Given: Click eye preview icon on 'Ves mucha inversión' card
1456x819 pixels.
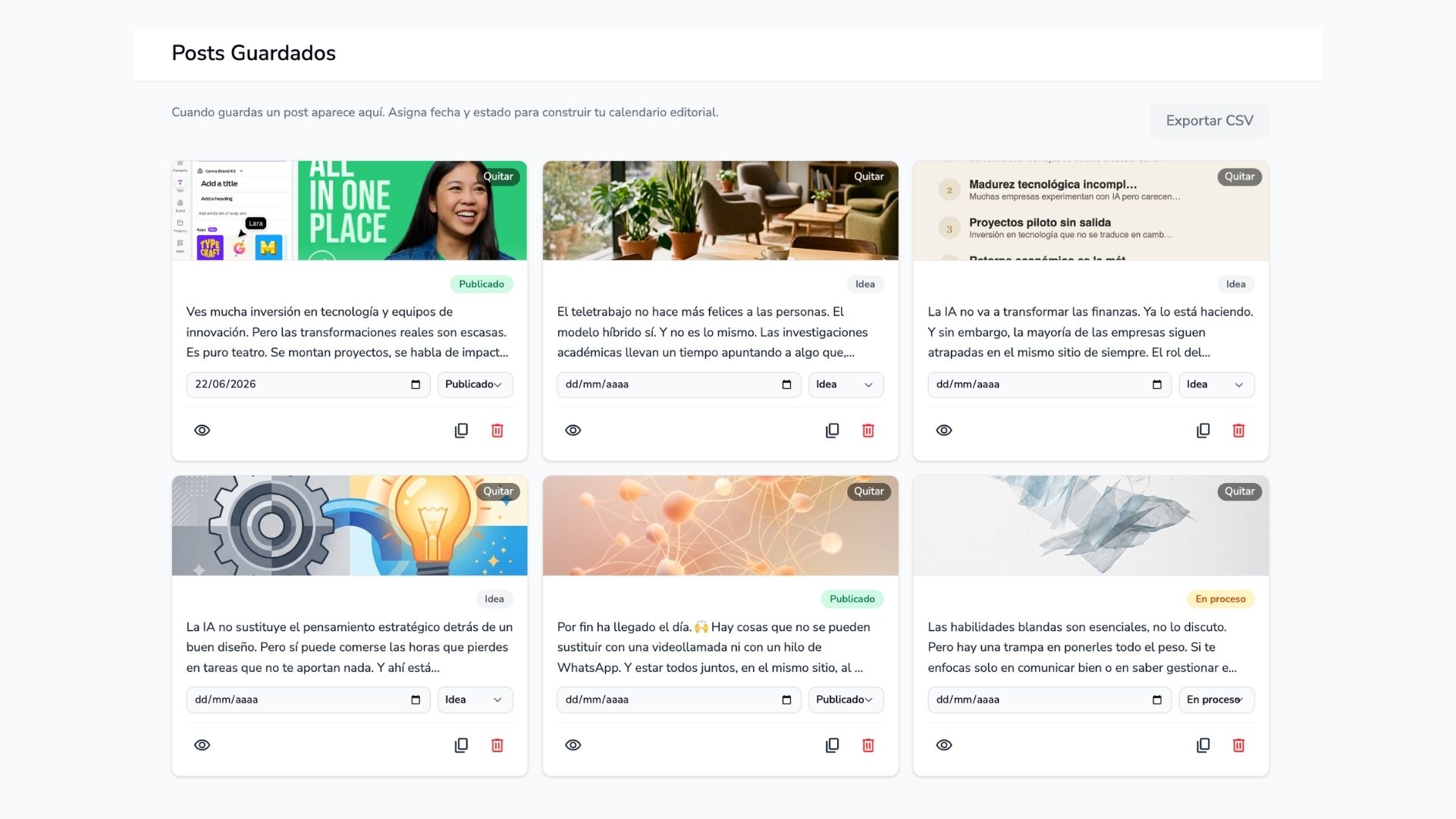Looking at the screenshot, I should [202, 430].
